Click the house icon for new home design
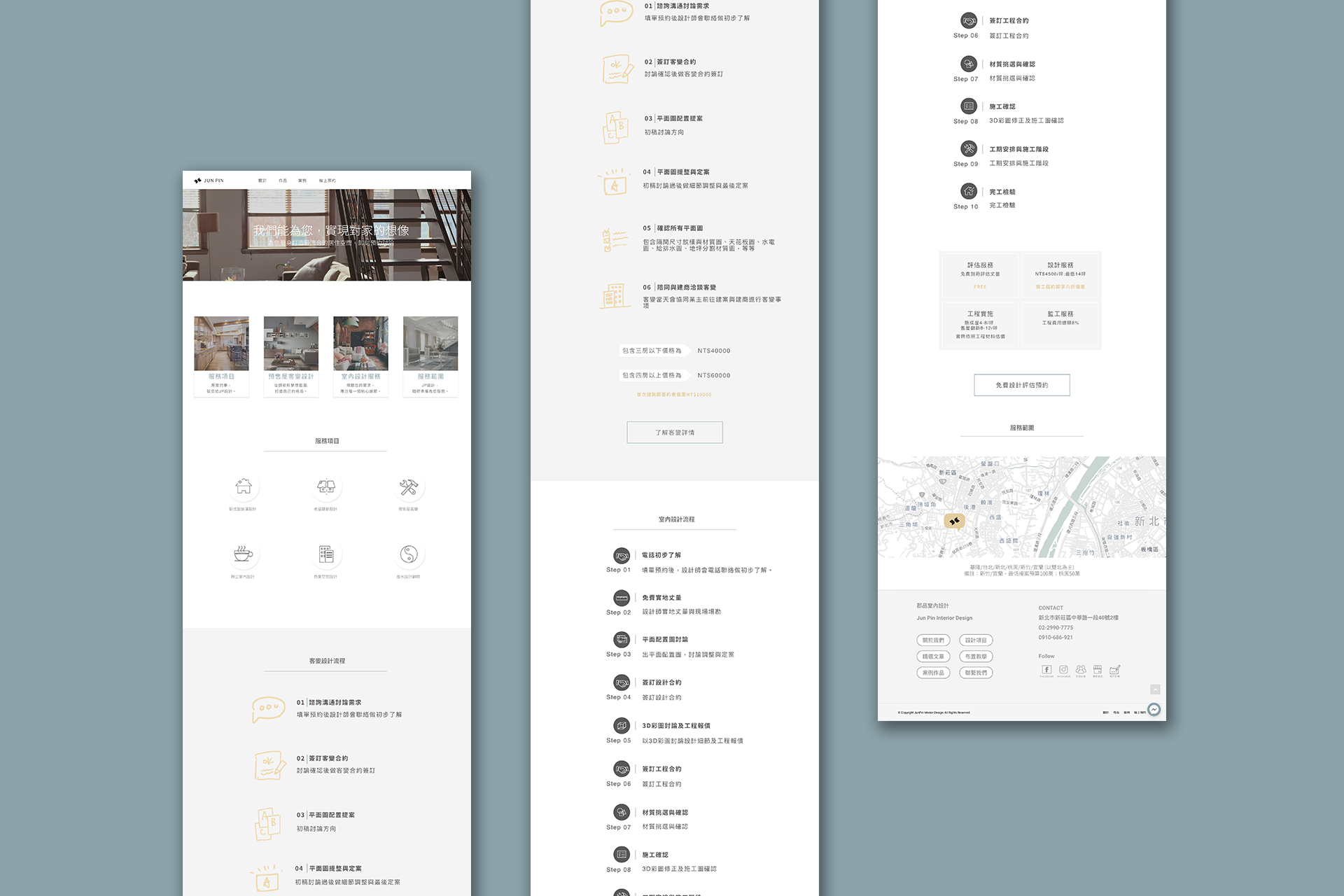Image resolution: width=1344 pixels, height=896 pixels. [x=243, y=486]
